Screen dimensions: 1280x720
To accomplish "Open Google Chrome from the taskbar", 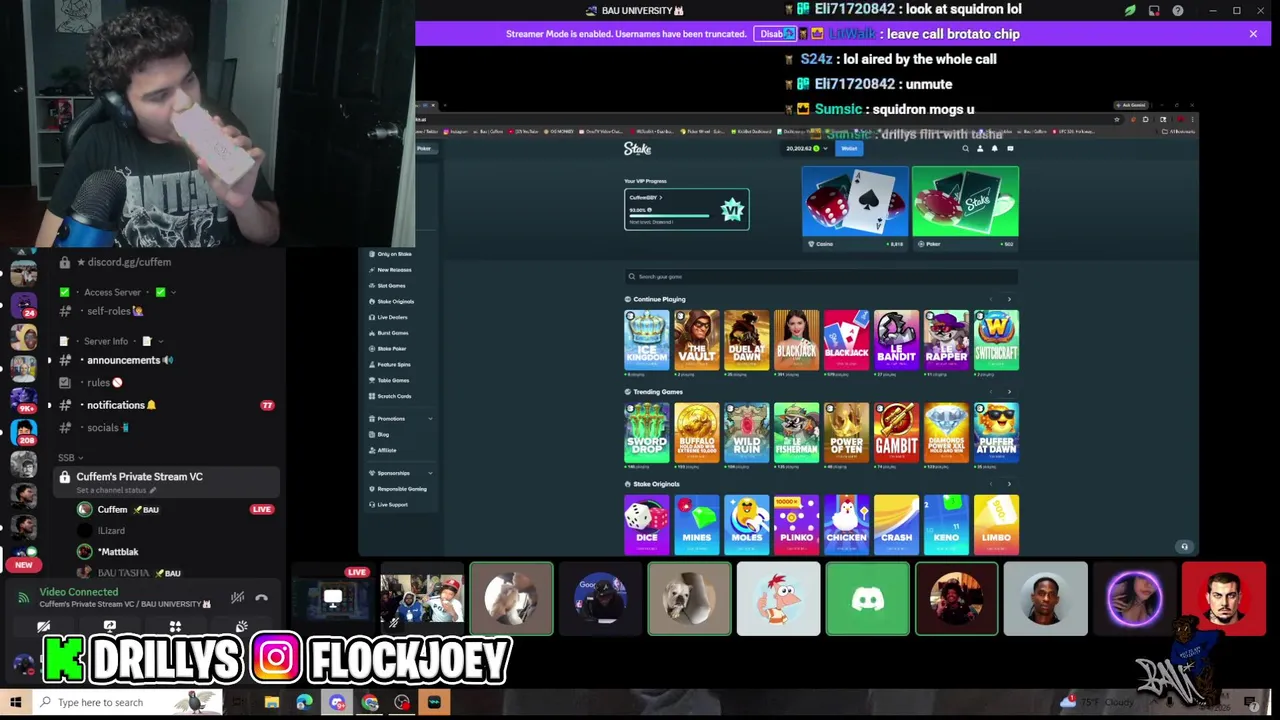I will coord(370,702).
